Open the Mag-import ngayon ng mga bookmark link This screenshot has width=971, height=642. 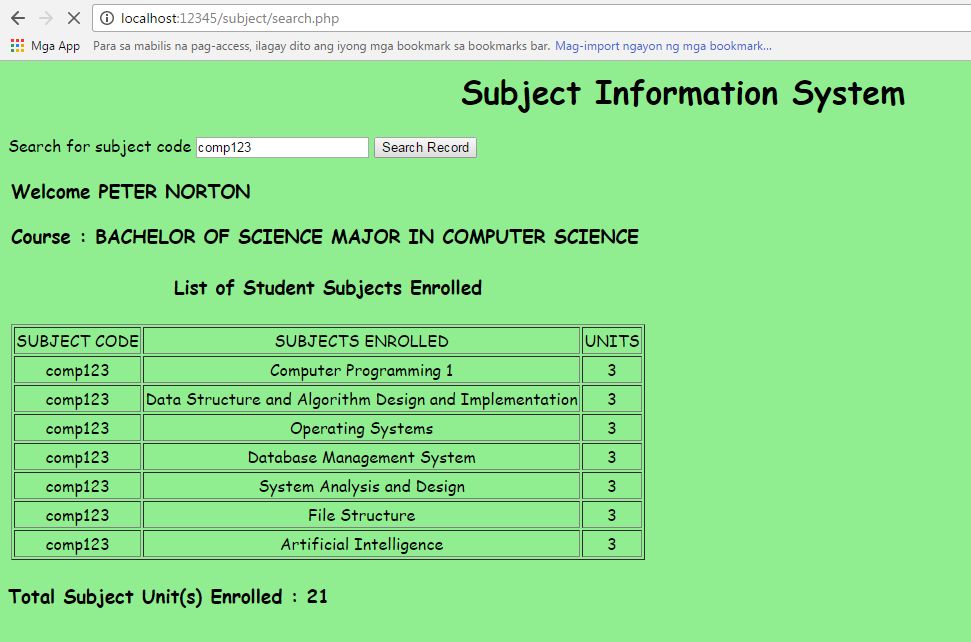663,45
